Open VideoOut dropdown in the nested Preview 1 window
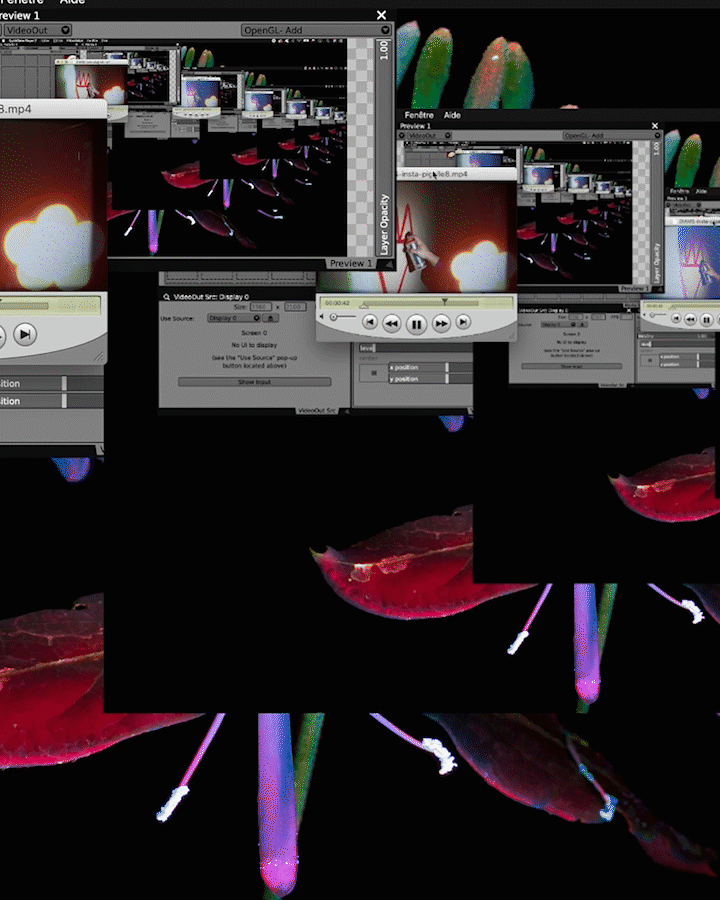This screenshot has height=900, width=720. tap(429, 135)
